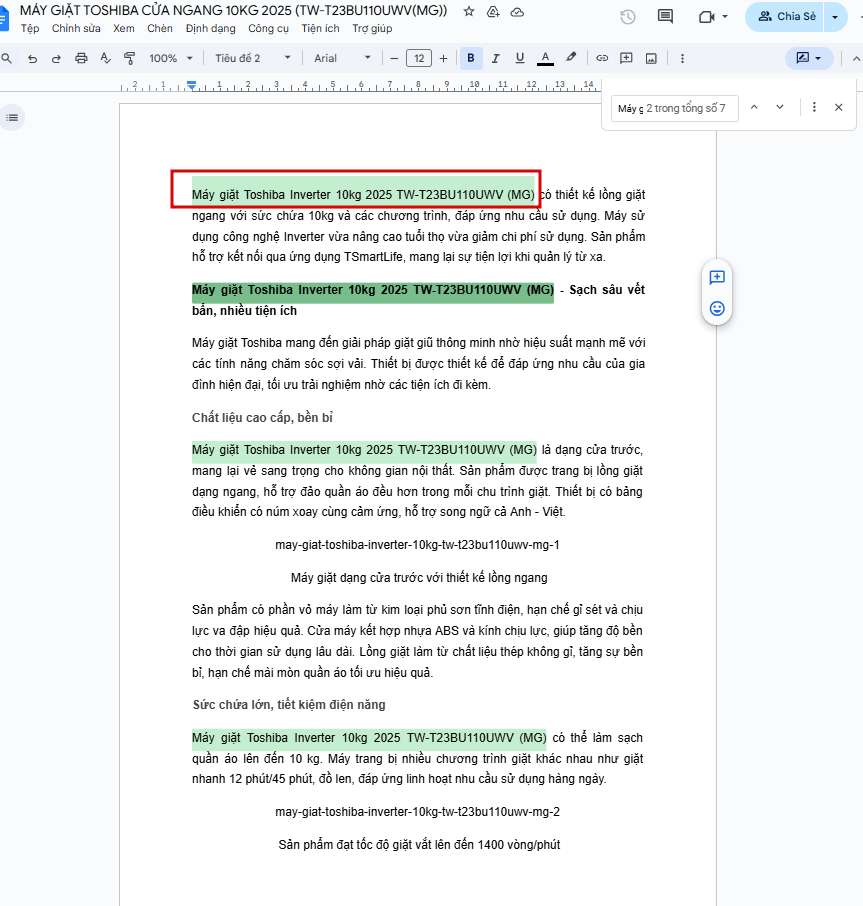Click the left indent marker on ruler

[x=191, y=86]
